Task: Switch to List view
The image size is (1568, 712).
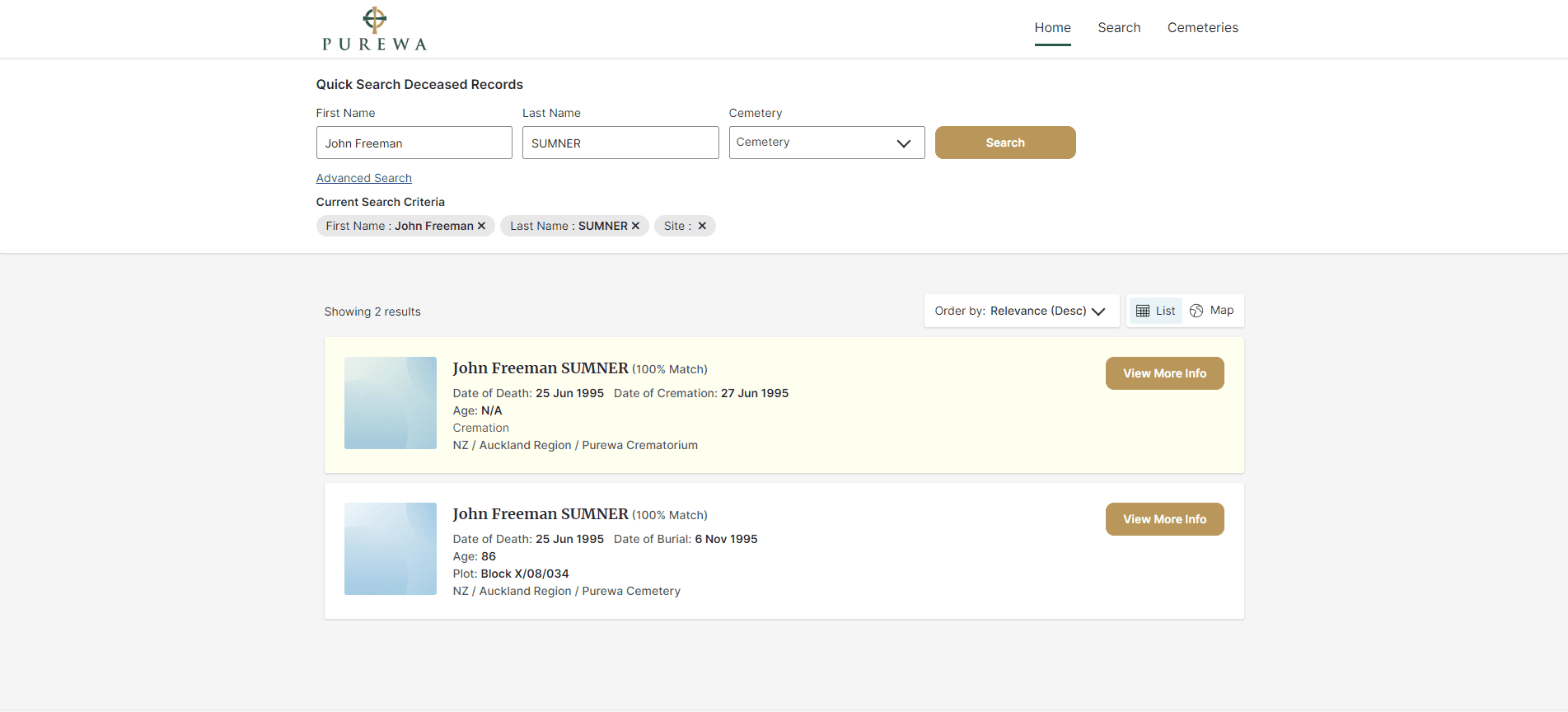Action: click(1155, 311)
